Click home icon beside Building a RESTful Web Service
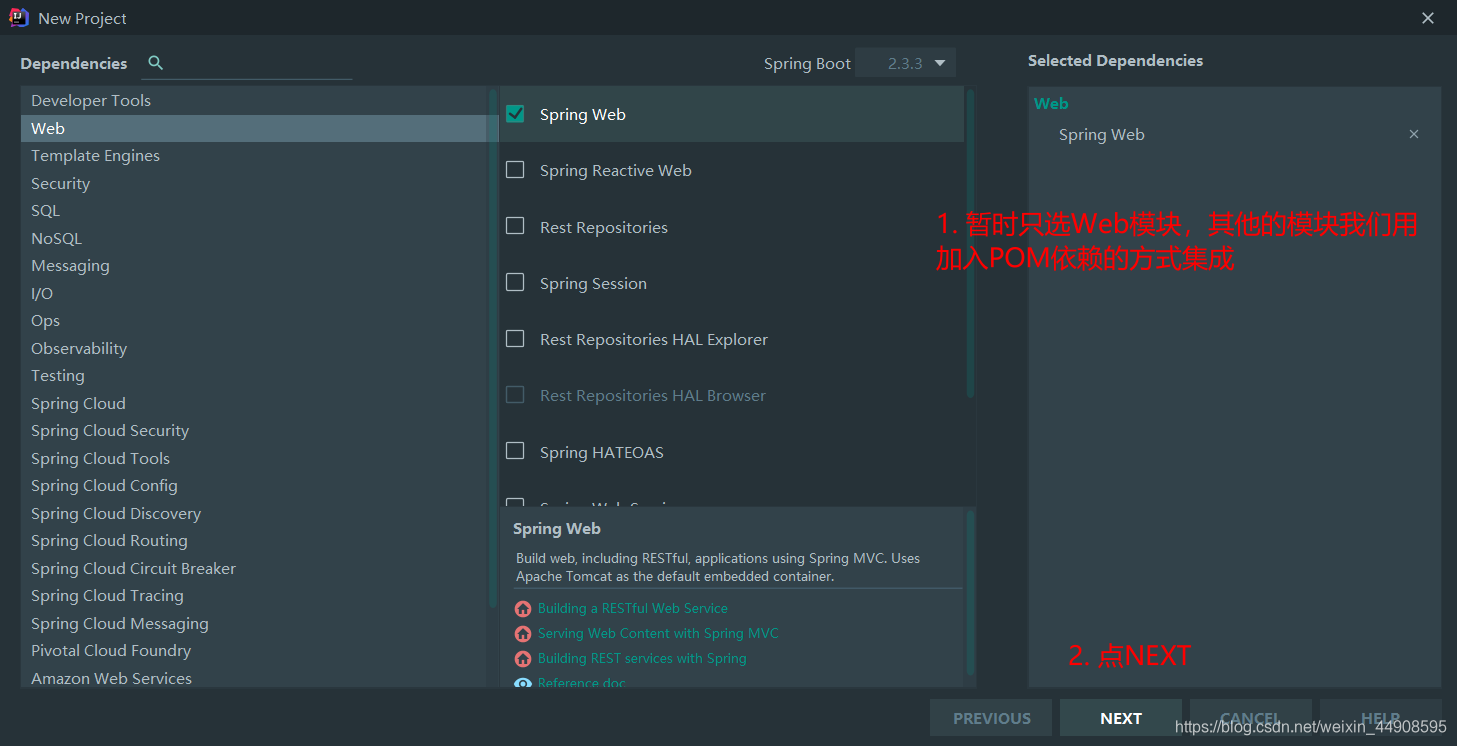The image size is (1457, 746). (523, 608)
